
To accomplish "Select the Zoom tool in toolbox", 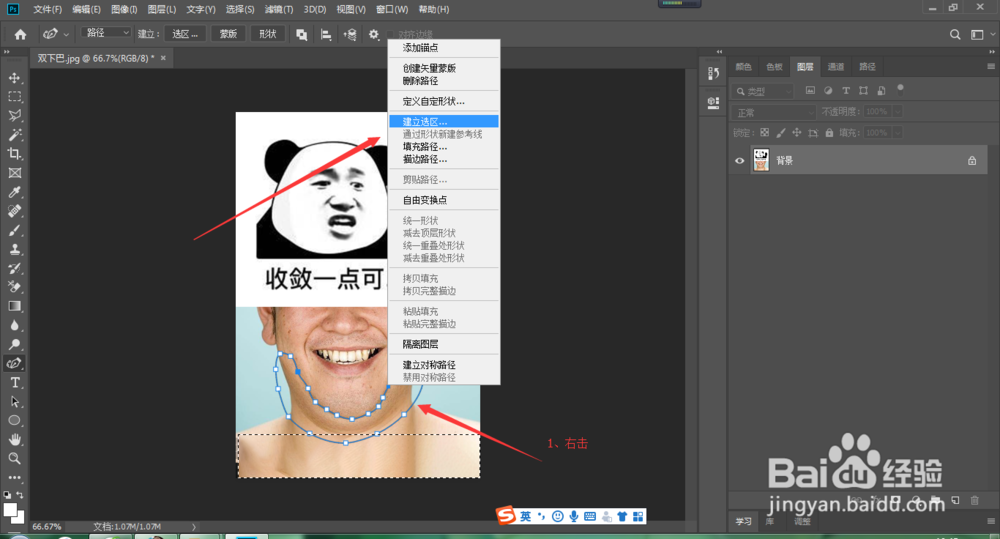I will coord(14,459).
